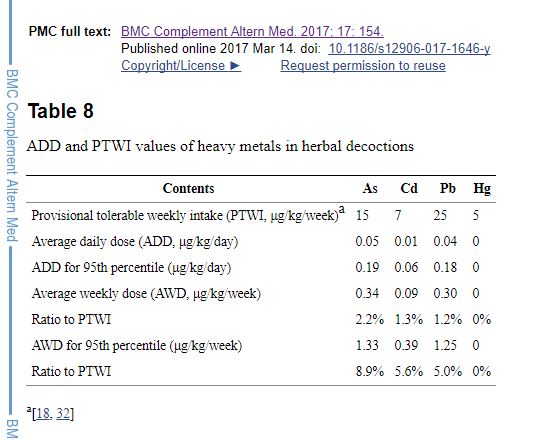Click the Hg column header
The image size is (558, 440).
[x=482, y=189]
